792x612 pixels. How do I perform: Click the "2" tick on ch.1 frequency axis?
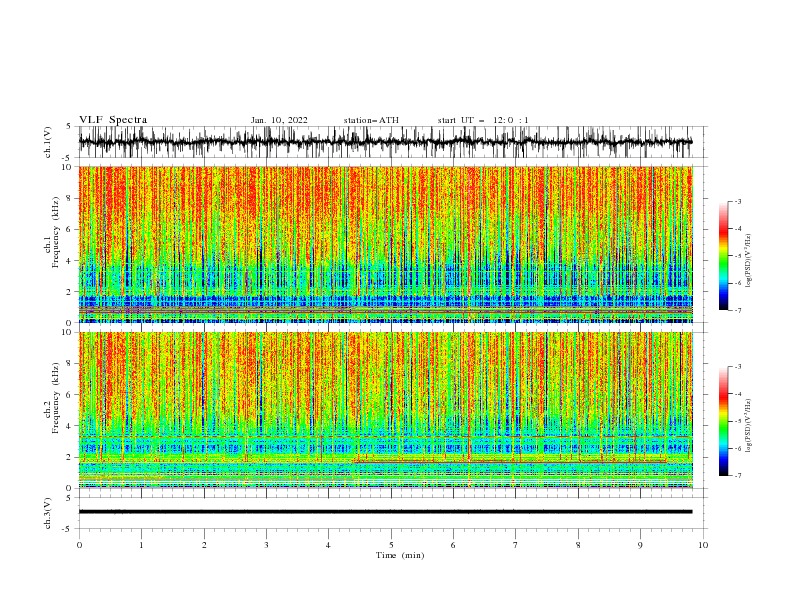pos(70,292)
